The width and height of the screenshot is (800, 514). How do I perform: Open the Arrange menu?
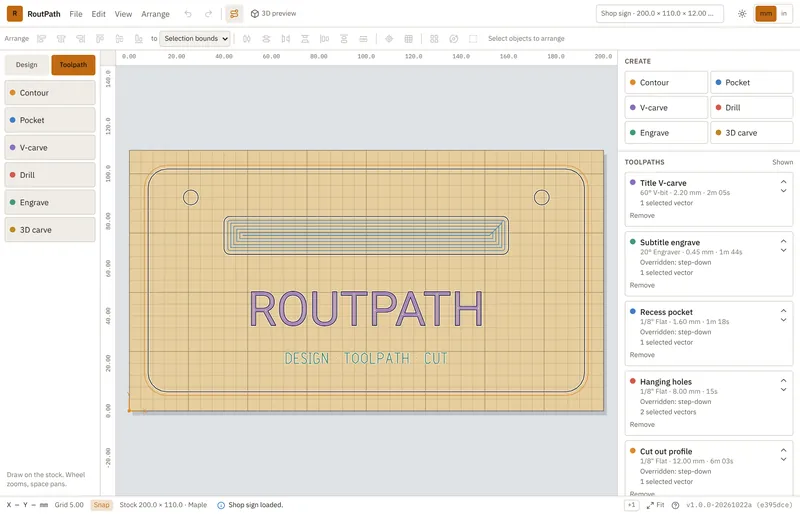155,14
